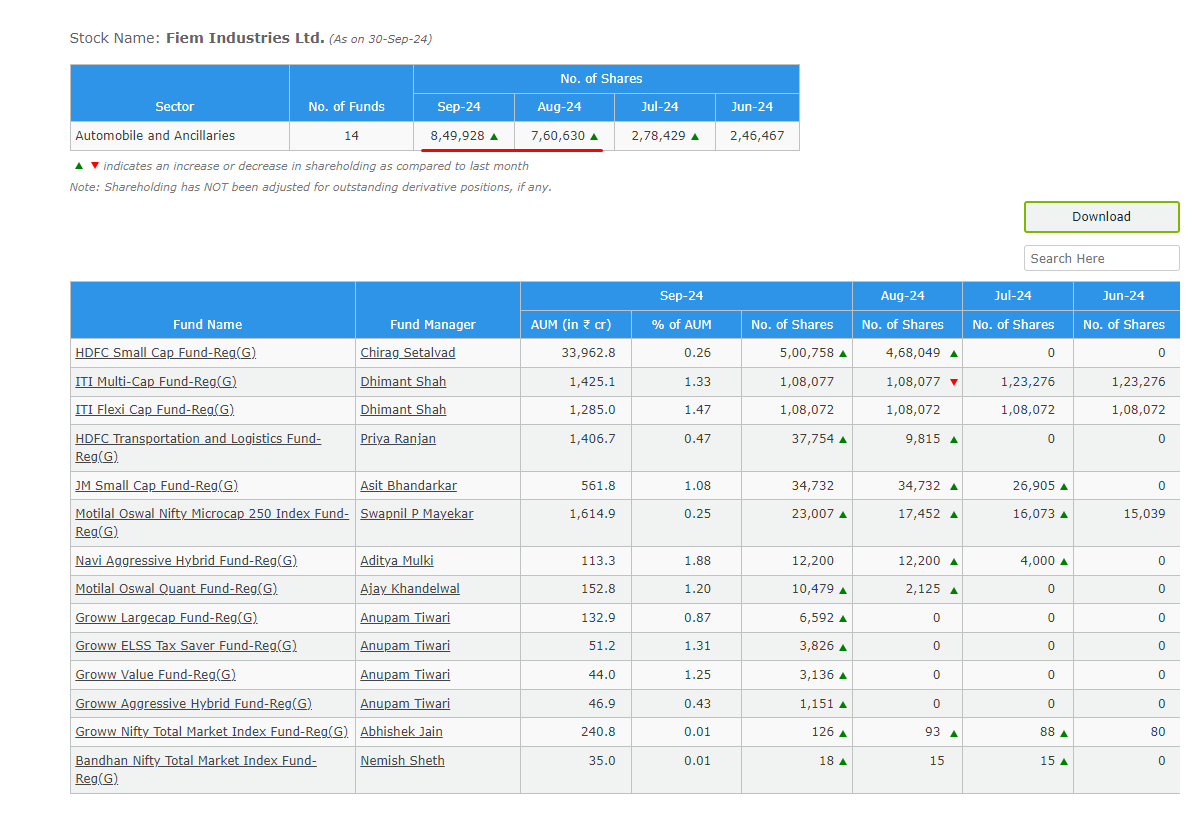Open Groww Nifty Total Market Index Fund link

click(x=212, y=732)
